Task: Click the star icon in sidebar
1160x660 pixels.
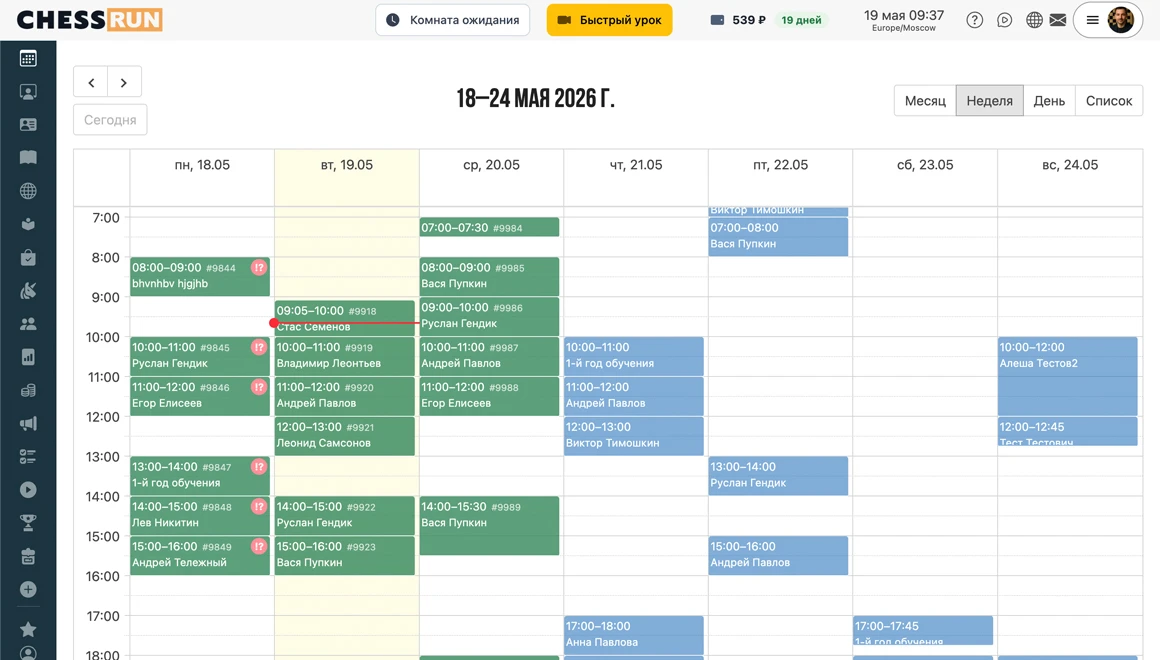Action: (28, 629)
